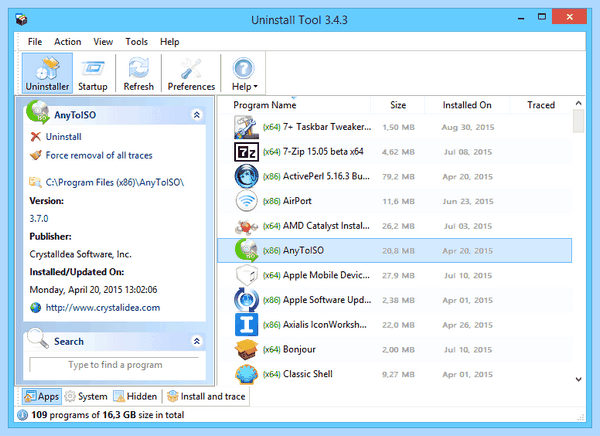Viewport: 600px width, 436px height.
Task: Click the Refresh toolbar icon
Action: 139,73
